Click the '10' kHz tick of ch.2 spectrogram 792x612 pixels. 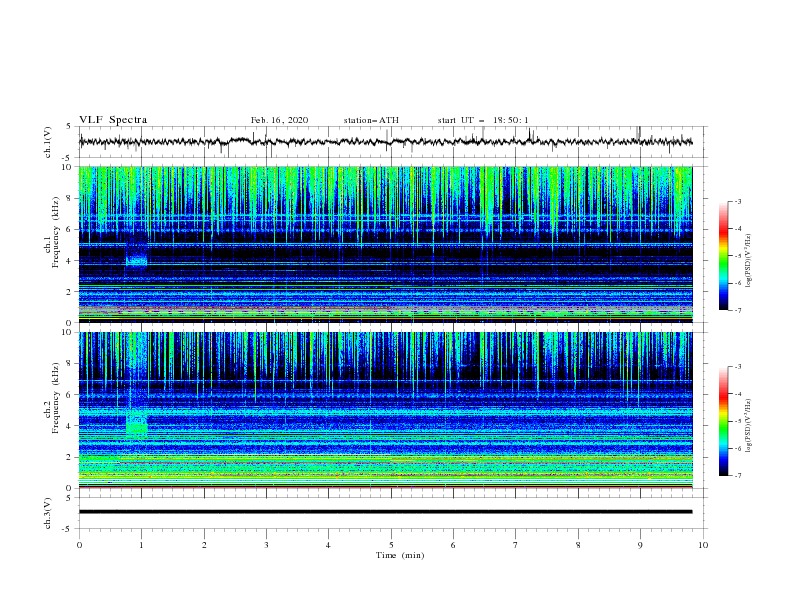[x=68, y=332]
